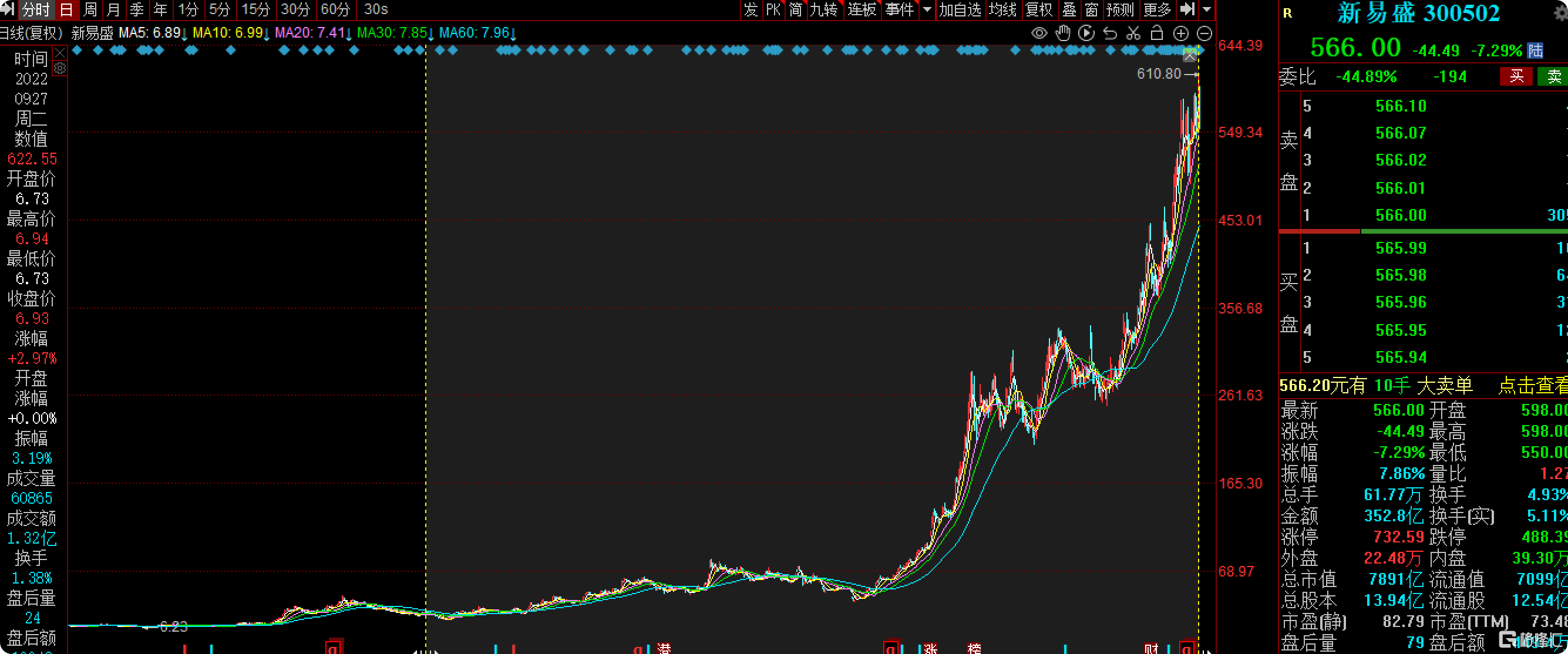The width and height of the screenshot is (1568, 654).
Task: Zoom in chart with plus icon
Action: 1180,33
